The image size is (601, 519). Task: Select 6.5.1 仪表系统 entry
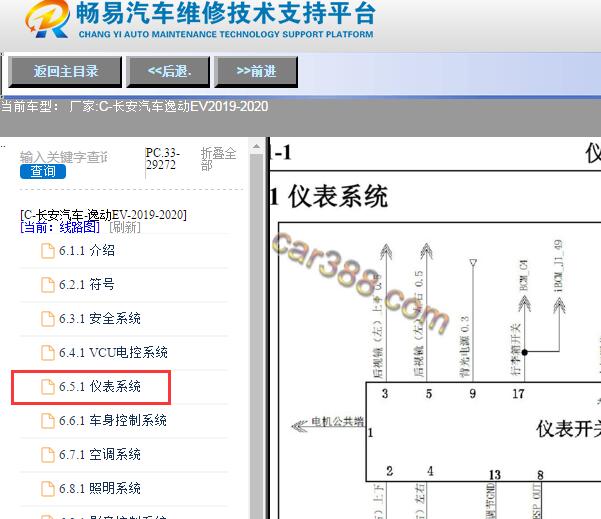[100, 386]
